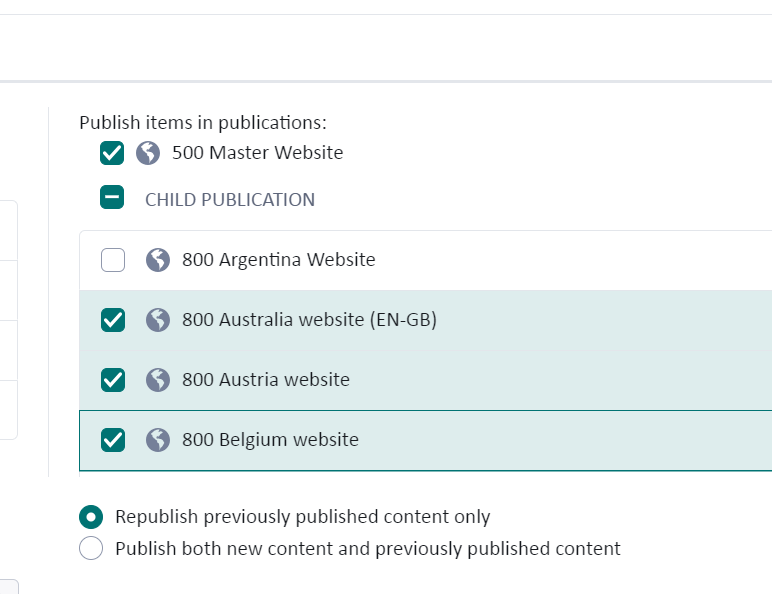772x594 pixels.
Task: Toggle the CHILD PUBLICATION checkbox
Action: pyautogui.click(x=112, y=198)
